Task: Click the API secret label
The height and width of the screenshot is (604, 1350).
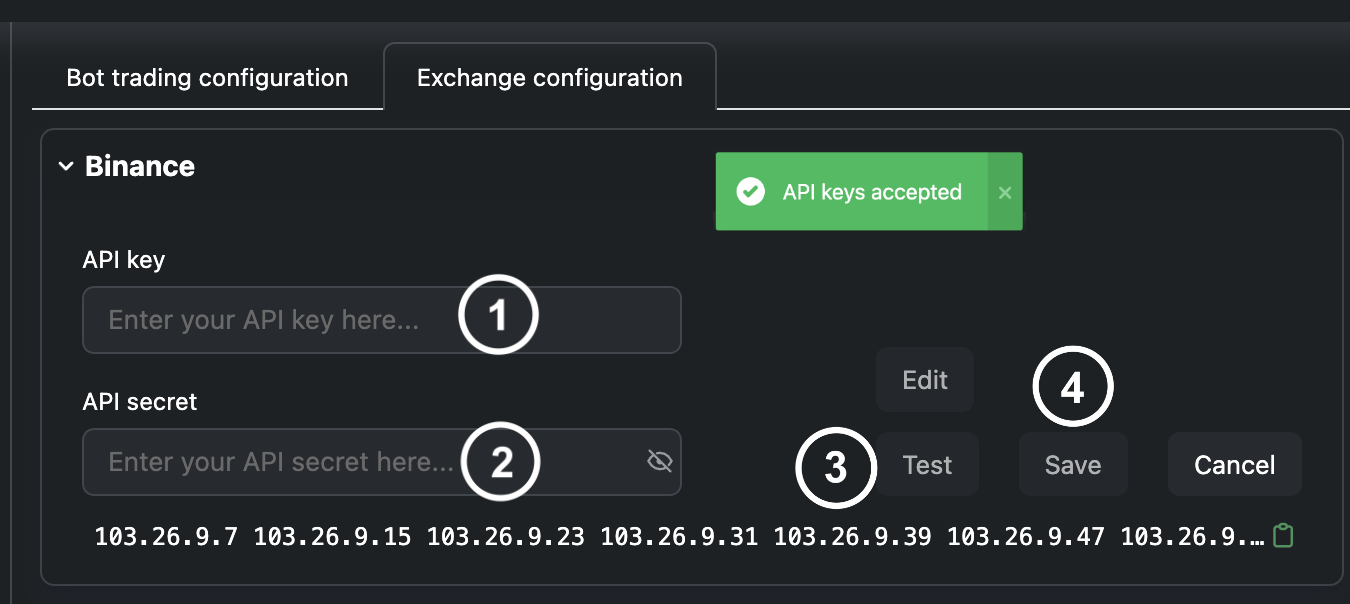Action: click(140, 402)
